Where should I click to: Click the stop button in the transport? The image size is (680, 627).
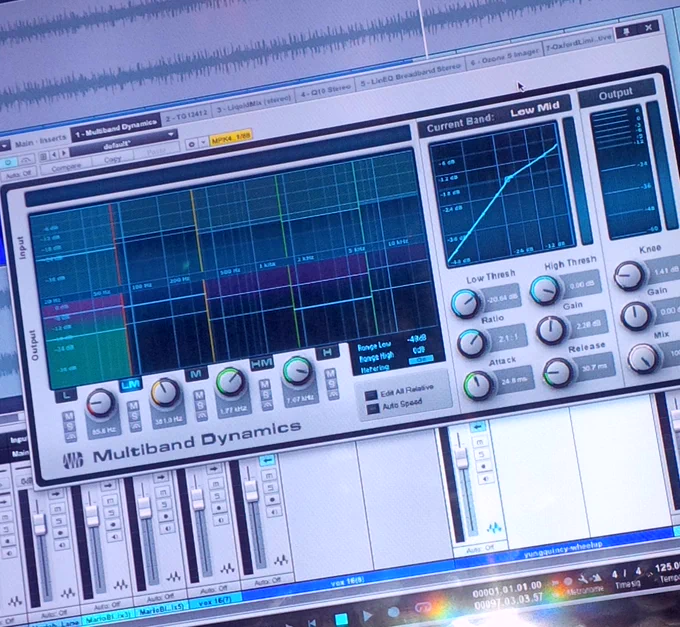point(341,619)
